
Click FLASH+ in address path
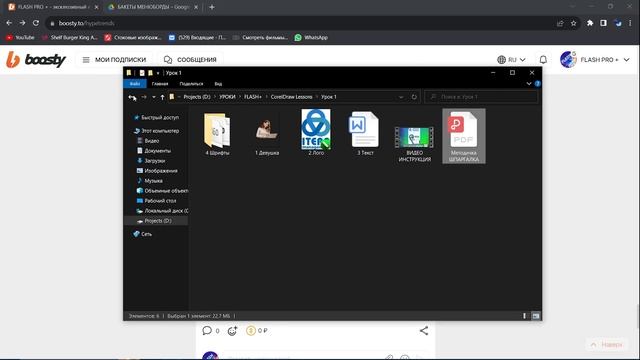pos(253,97)
